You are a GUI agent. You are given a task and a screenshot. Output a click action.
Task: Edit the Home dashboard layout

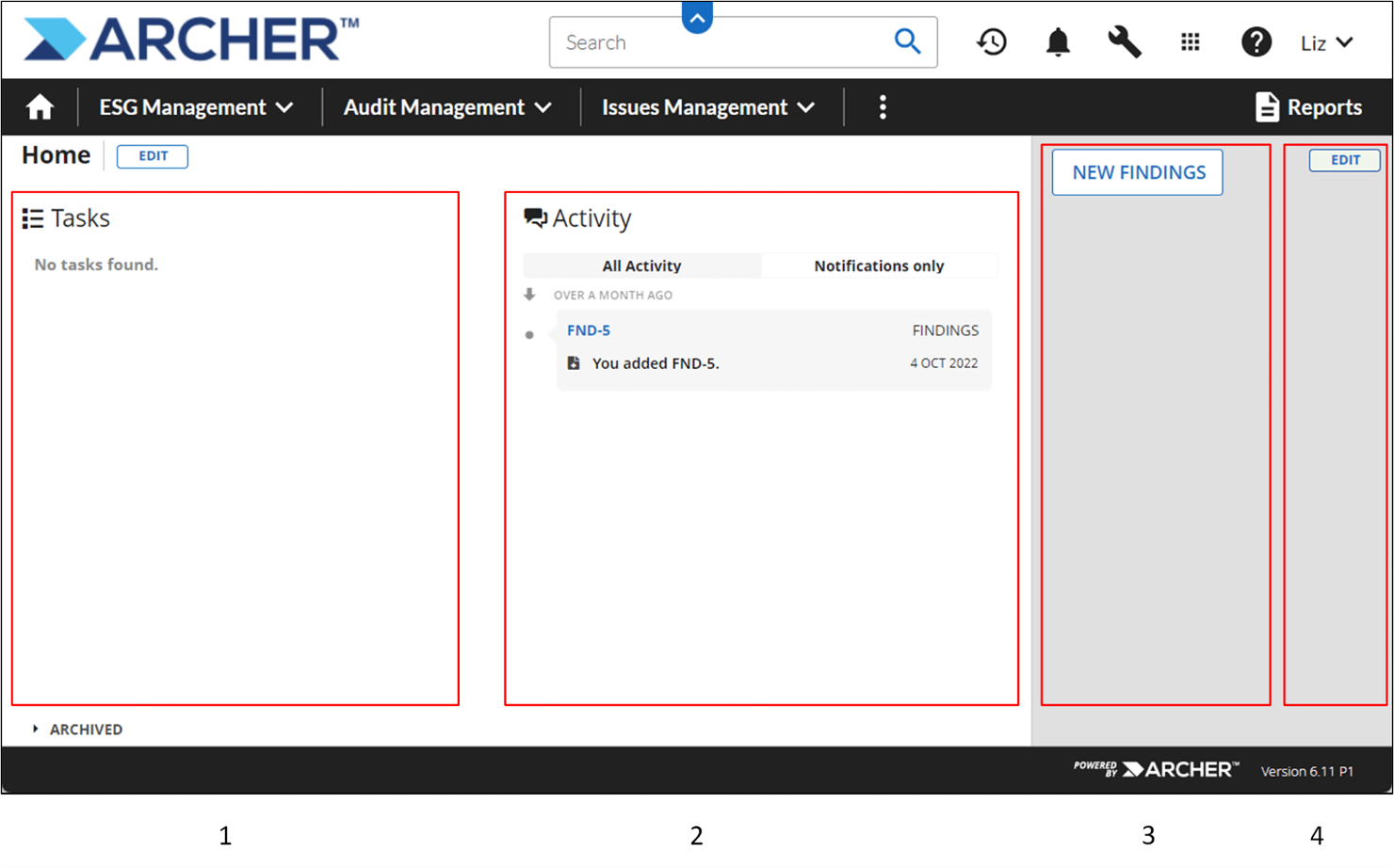tap(152, 155)
